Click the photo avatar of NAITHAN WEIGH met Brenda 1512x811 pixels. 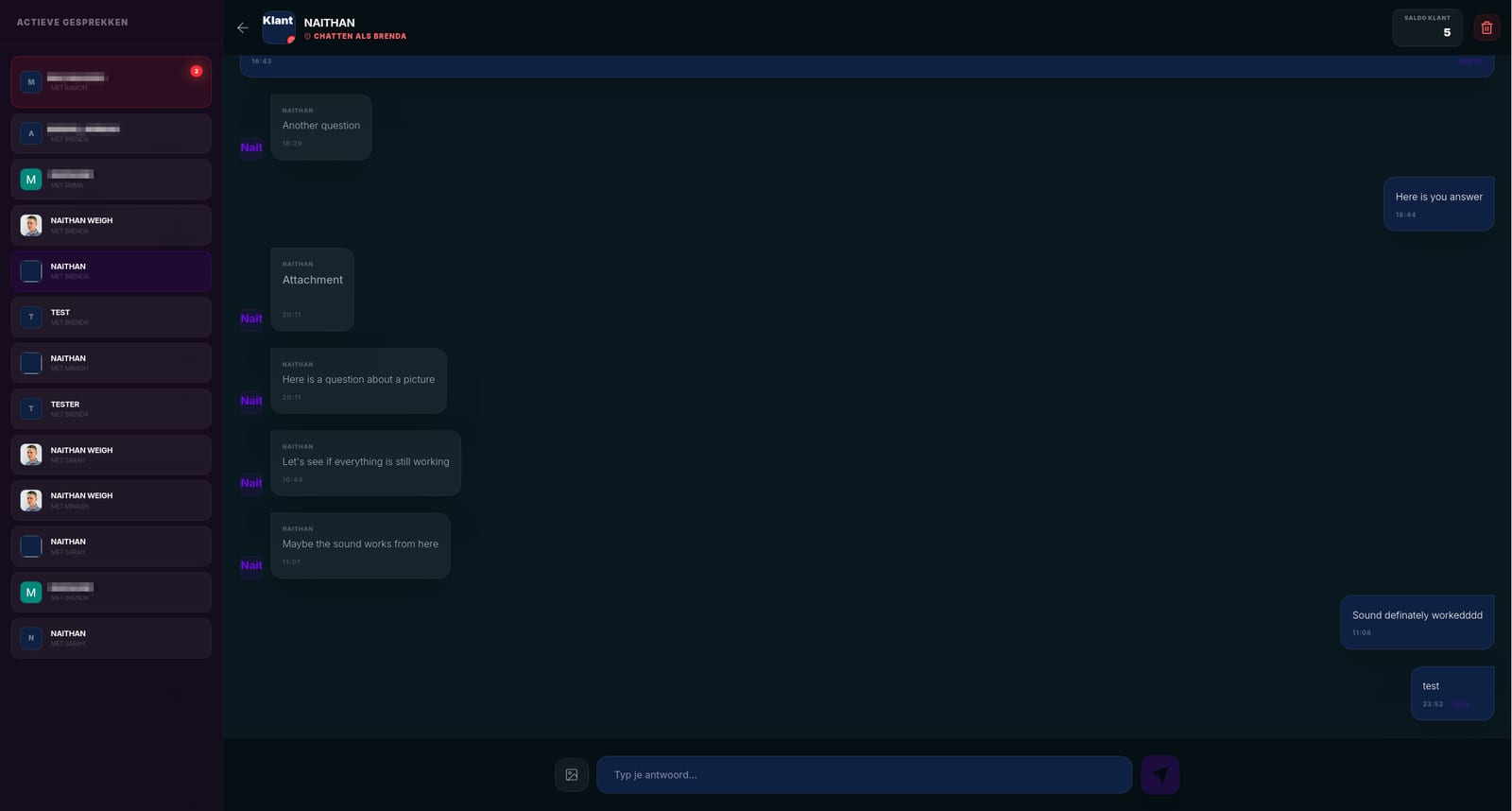(31, 225)
